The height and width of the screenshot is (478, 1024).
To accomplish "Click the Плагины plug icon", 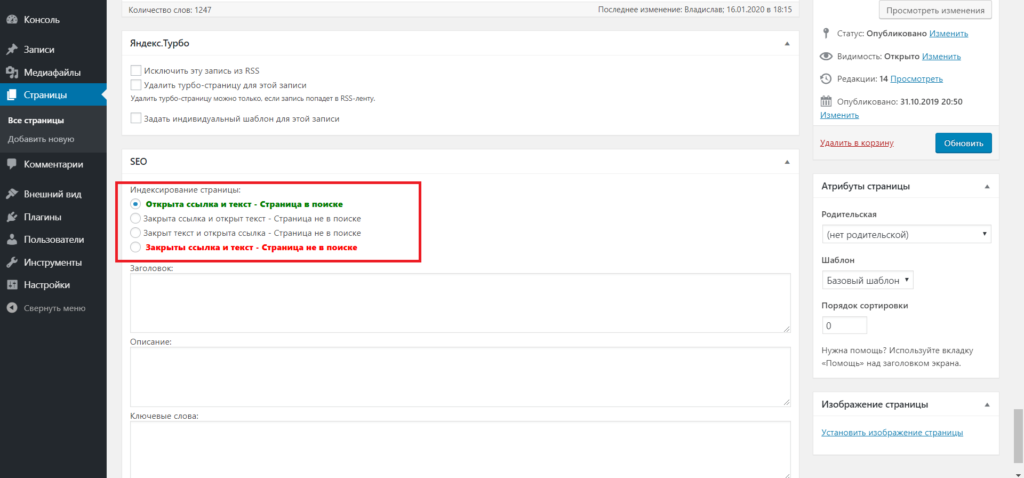I will (11, 217).
